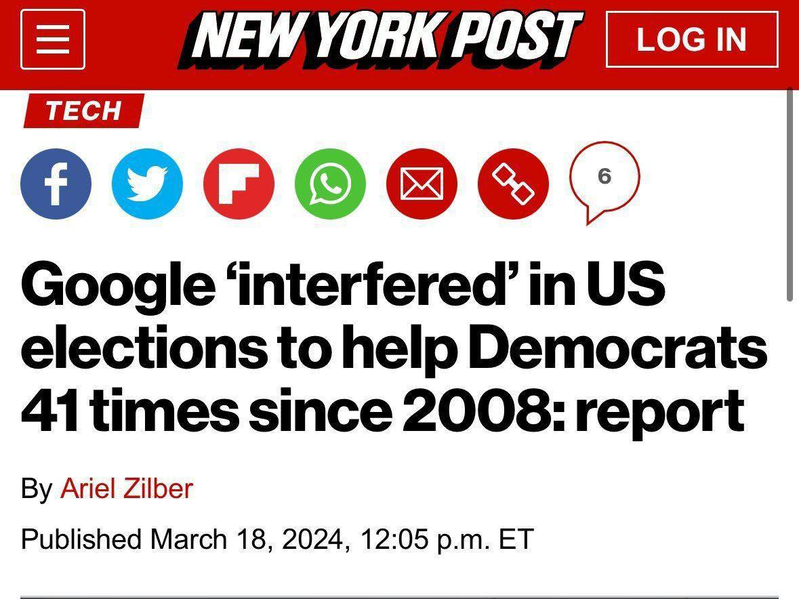Open the hamburger navigation menu
799x599 pixels.
point(52,39)
